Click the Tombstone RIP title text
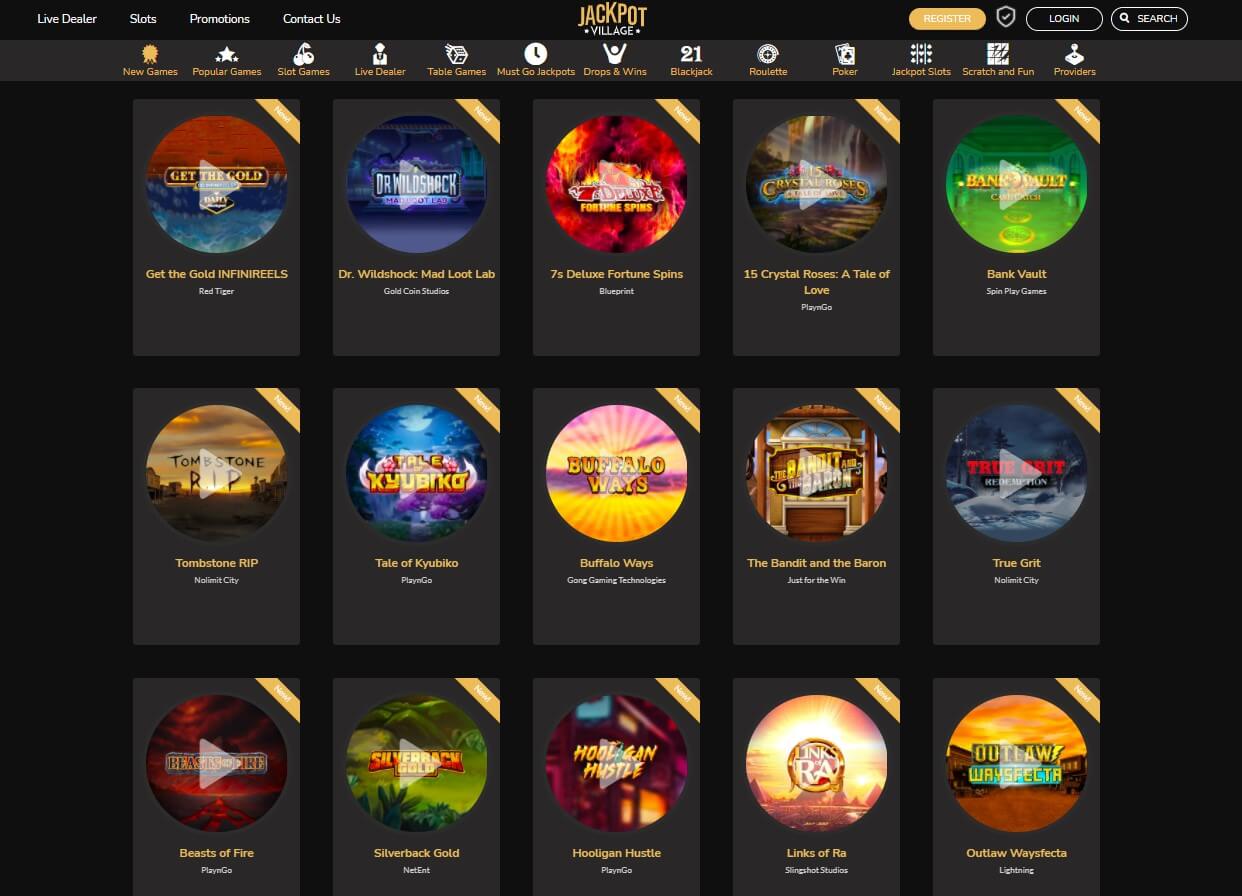The width and height of the screenshot is (1242, 896). click(x=216, y=563)
